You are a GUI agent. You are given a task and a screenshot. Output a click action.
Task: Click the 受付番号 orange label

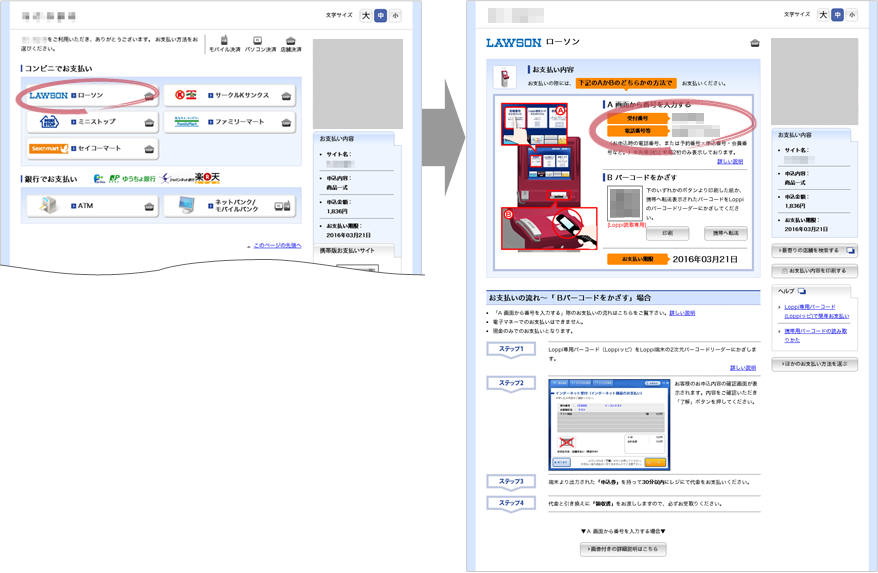pos(638,119)
